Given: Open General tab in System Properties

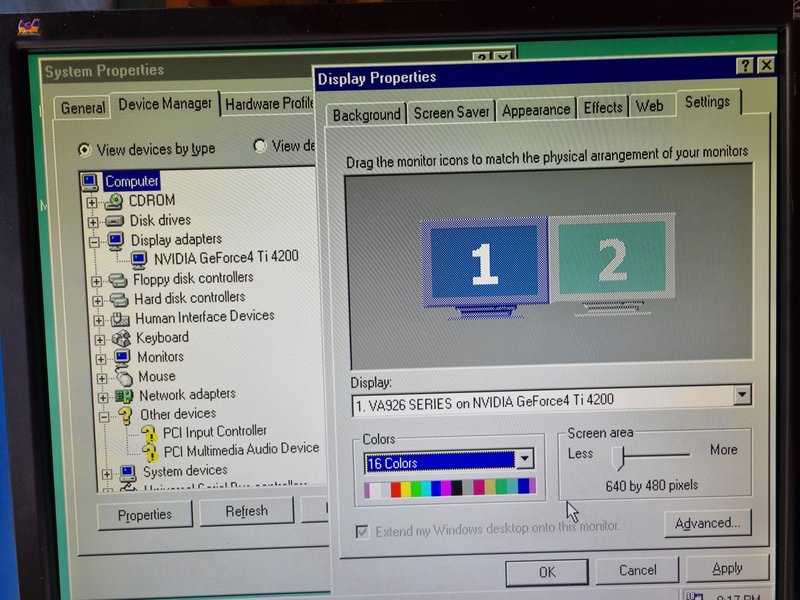Looking at the screenshot, I should 83,108.
